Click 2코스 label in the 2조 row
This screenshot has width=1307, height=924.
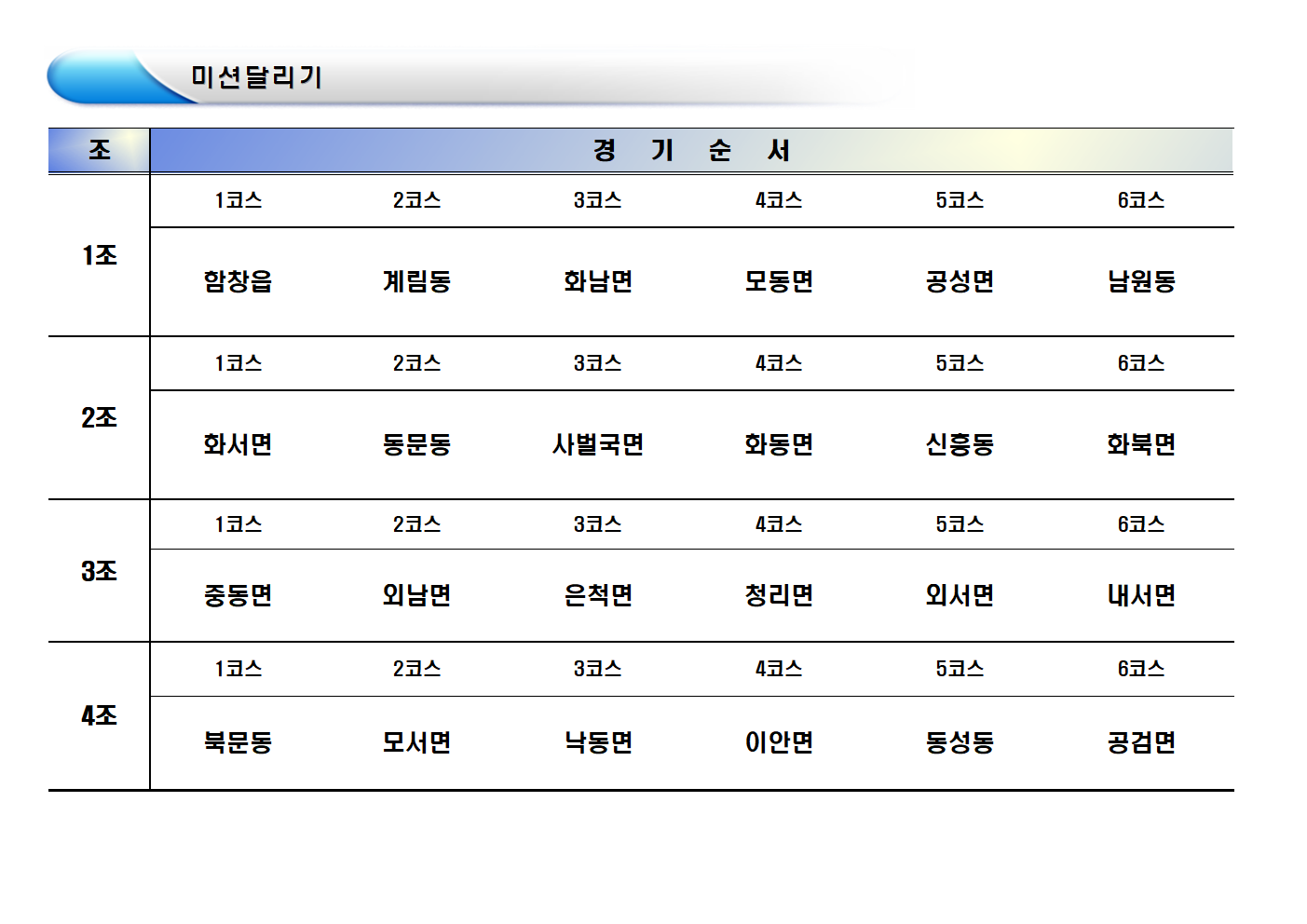(416, 363)
